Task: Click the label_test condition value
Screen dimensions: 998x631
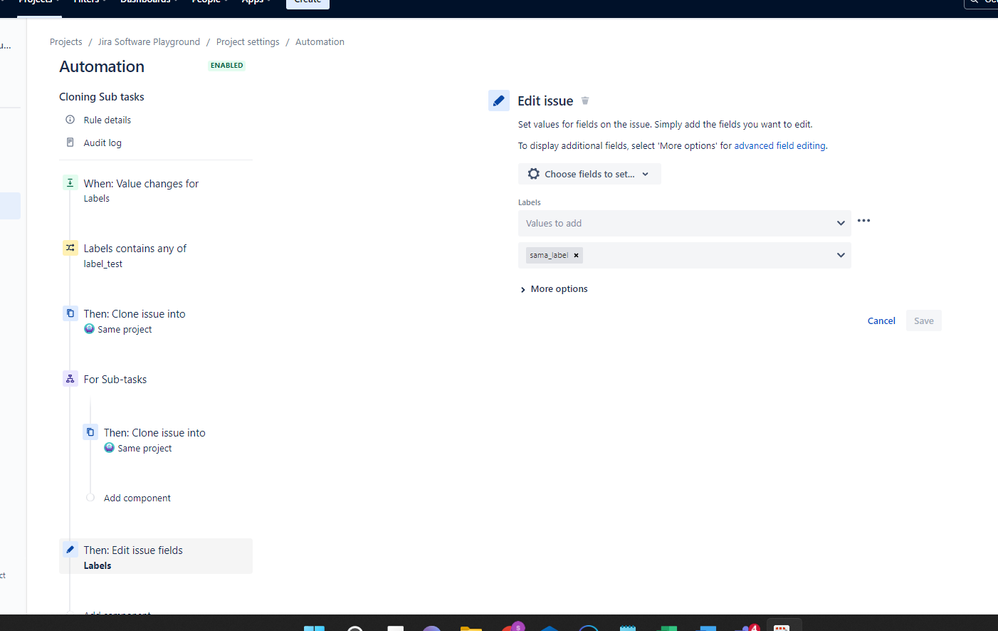Action: (103, 264)
